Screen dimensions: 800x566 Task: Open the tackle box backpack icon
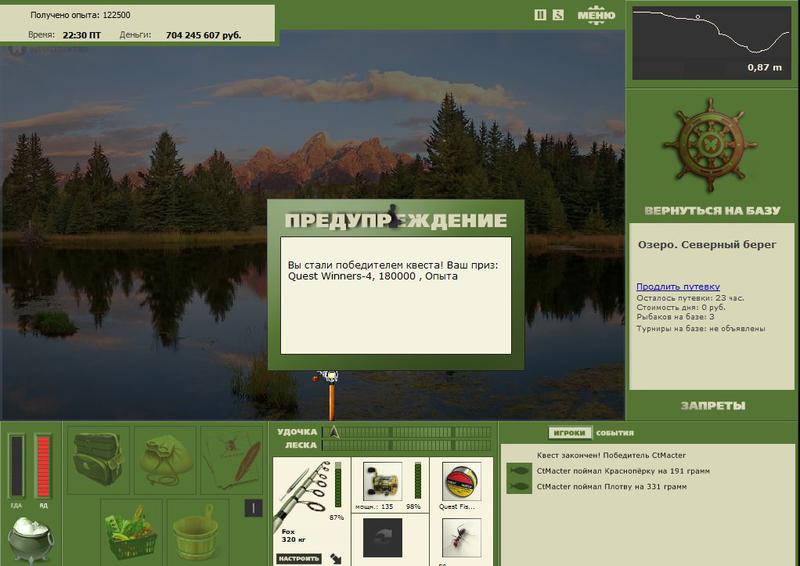coord(98,460)
